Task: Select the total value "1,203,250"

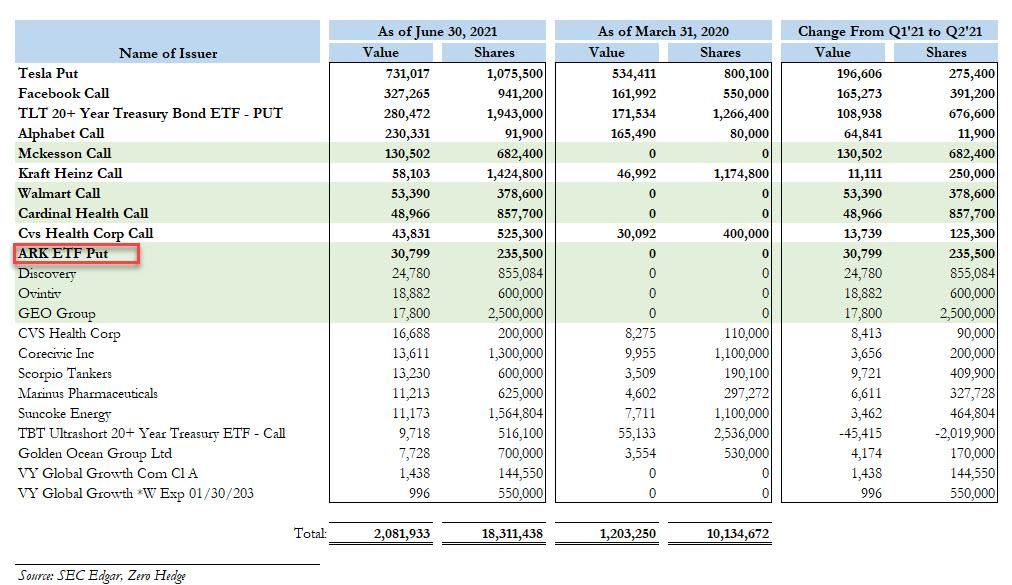Action: pyautogui.click(x=627, y=534)
